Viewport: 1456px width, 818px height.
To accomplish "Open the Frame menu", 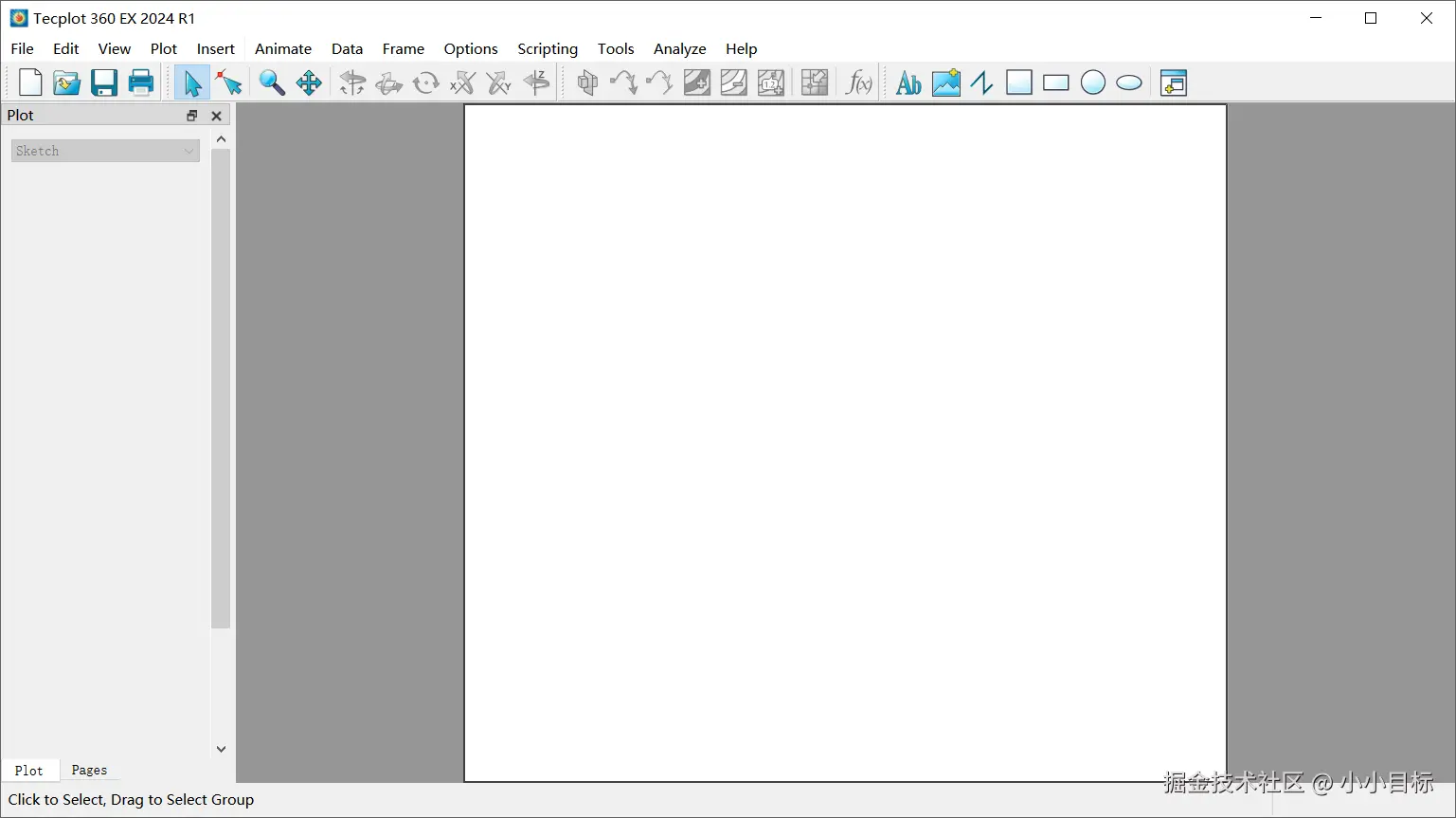I will click(x=404, y=48).
